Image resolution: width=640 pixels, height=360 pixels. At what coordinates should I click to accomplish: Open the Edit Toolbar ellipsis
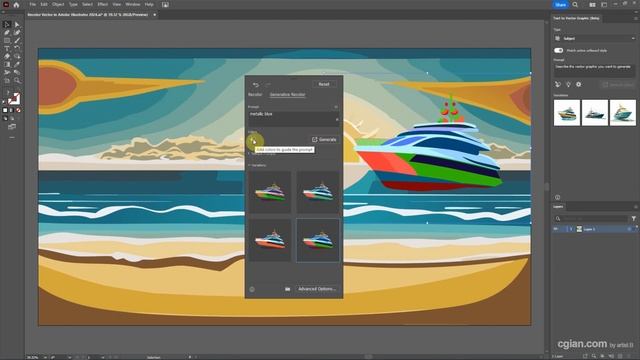click(12, 138)
